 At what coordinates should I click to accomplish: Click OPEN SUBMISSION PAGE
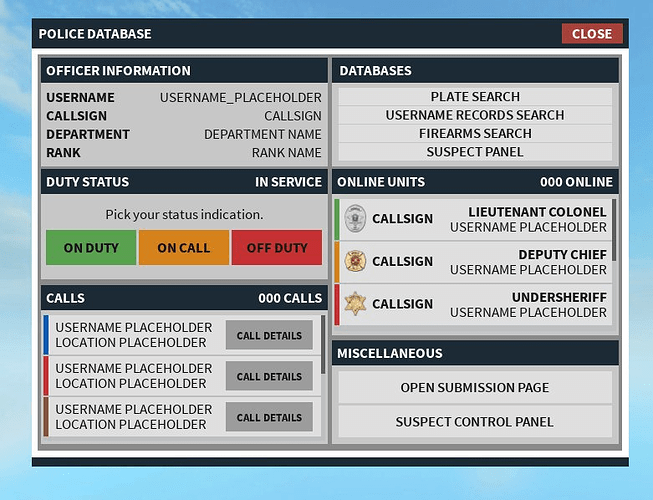tap(475, 388)
